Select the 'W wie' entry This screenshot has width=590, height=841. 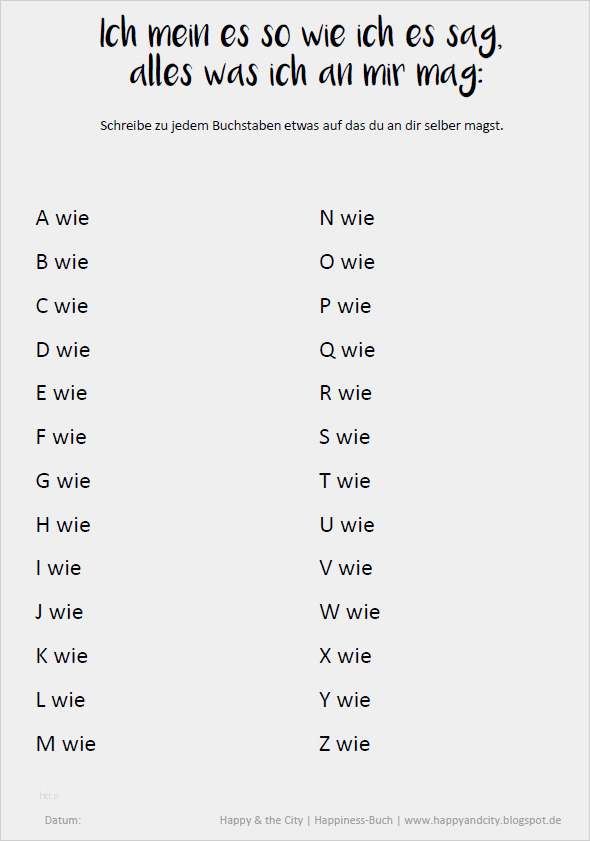coord(350,612)
